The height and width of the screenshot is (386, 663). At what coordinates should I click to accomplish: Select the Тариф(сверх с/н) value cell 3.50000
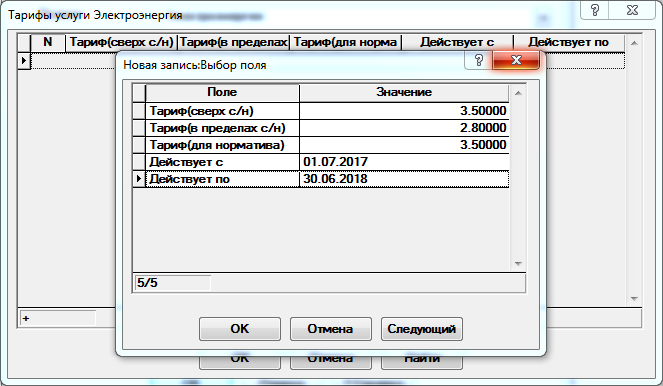click(x=404, y=111)
